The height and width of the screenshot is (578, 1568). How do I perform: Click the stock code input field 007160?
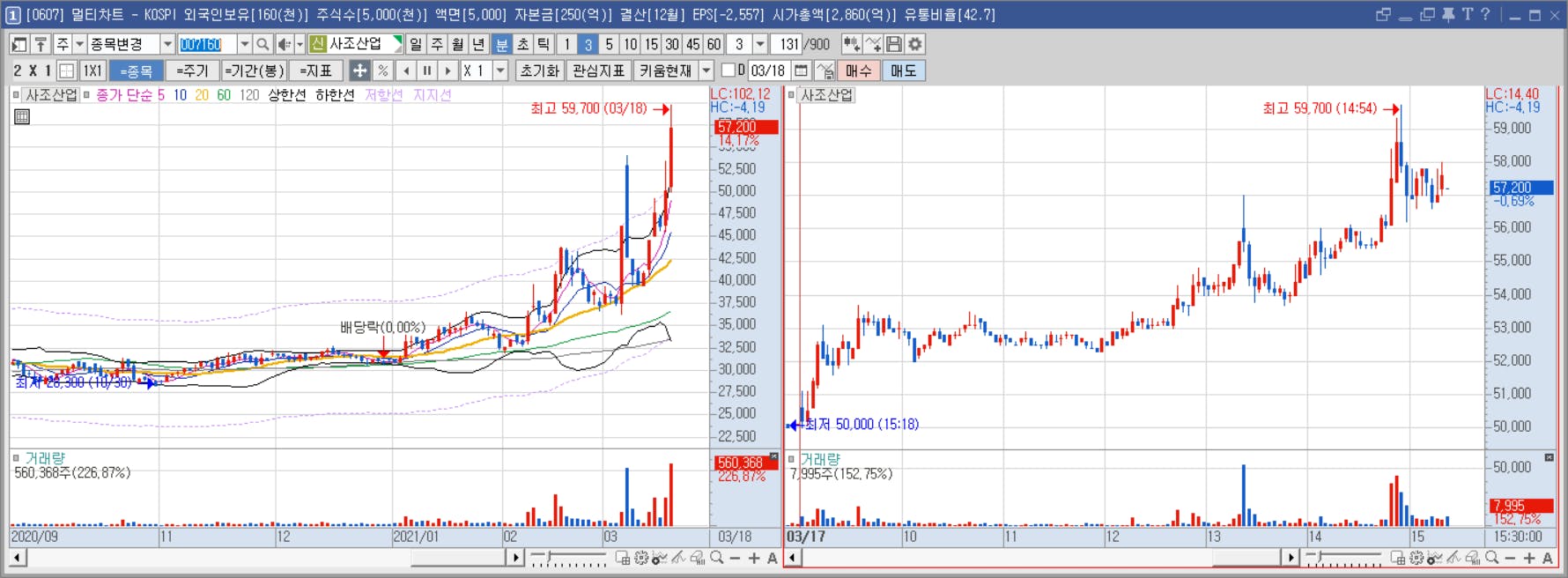coord(207,44)
